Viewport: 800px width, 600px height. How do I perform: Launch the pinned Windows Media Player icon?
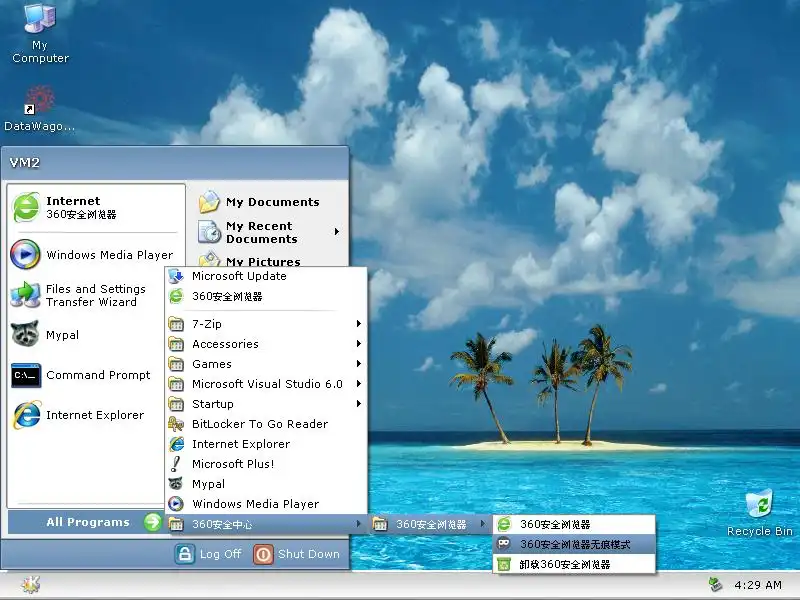(26, 254)
